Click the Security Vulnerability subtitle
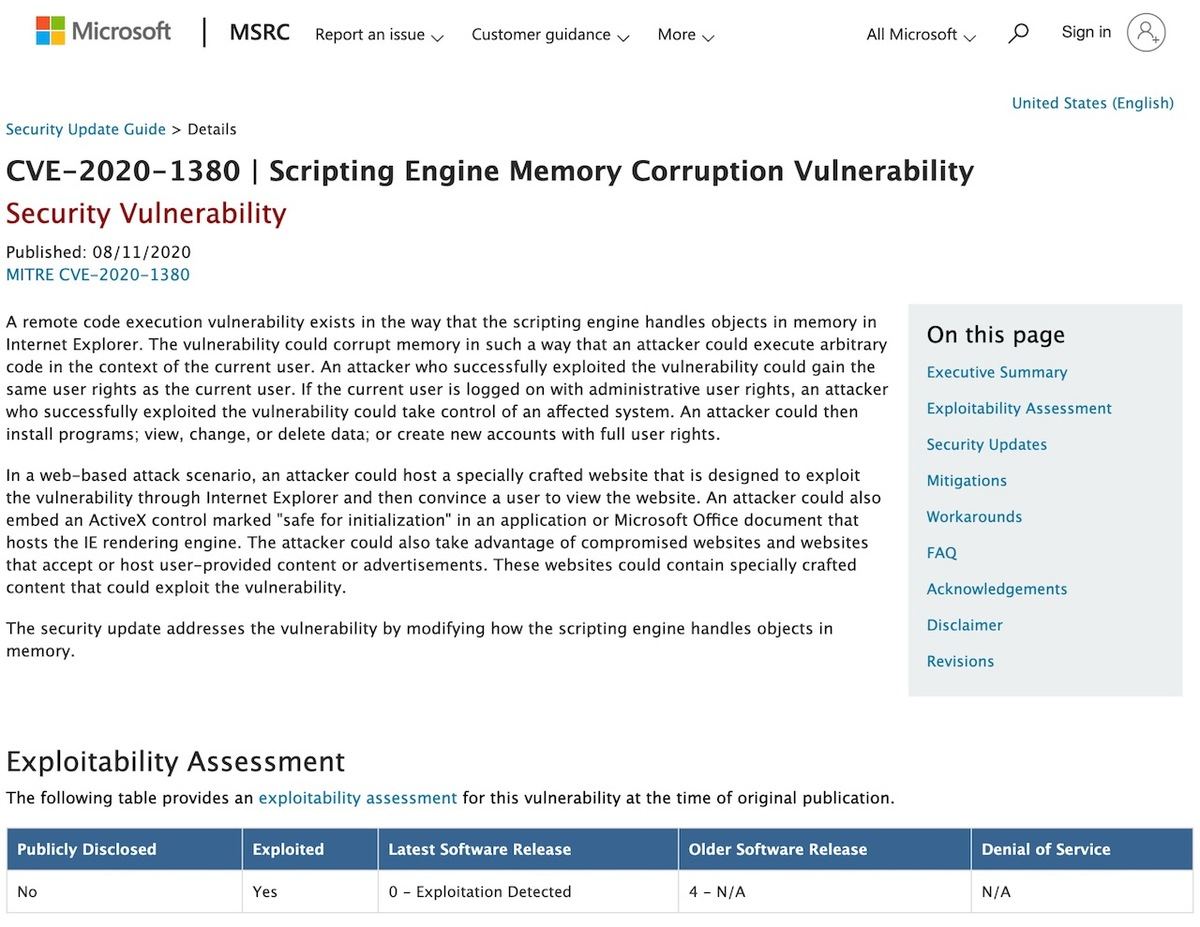1200x927 pixels. 146,213
